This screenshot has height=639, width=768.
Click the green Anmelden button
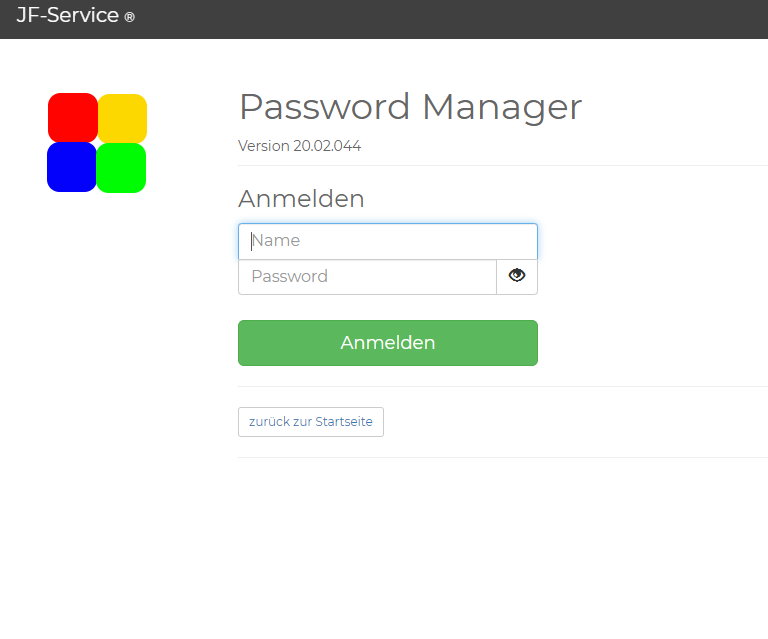point(388,343)
